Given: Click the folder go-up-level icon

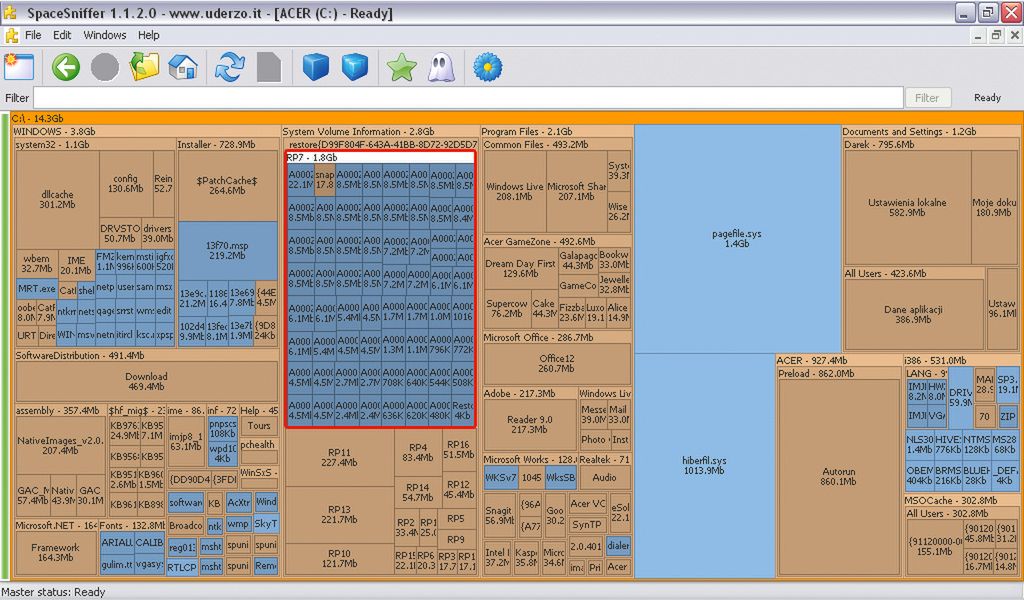Looking at the screenshot, I should point(145,67).
